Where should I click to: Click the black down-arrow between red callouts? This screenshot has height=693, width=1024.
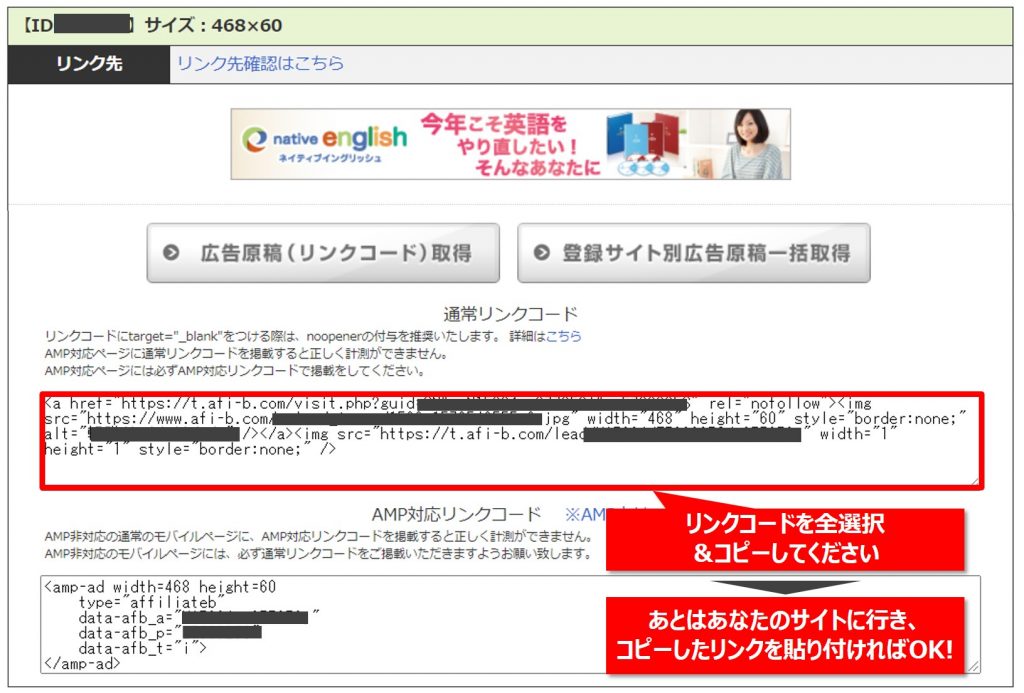(785, 586)
